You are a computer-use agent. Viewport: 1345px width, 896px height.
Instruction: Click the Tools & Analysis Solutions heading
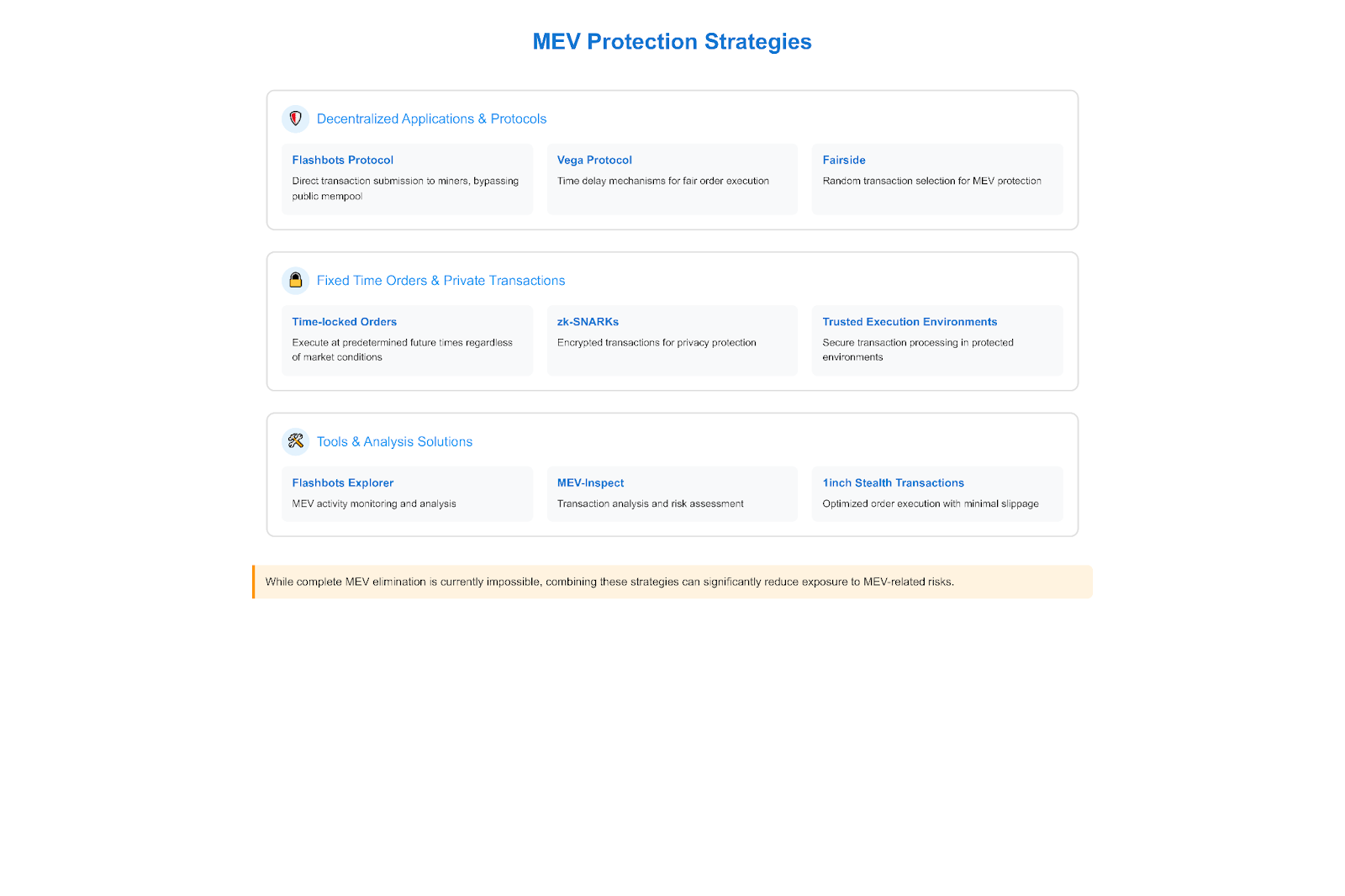tap(394, 442)
